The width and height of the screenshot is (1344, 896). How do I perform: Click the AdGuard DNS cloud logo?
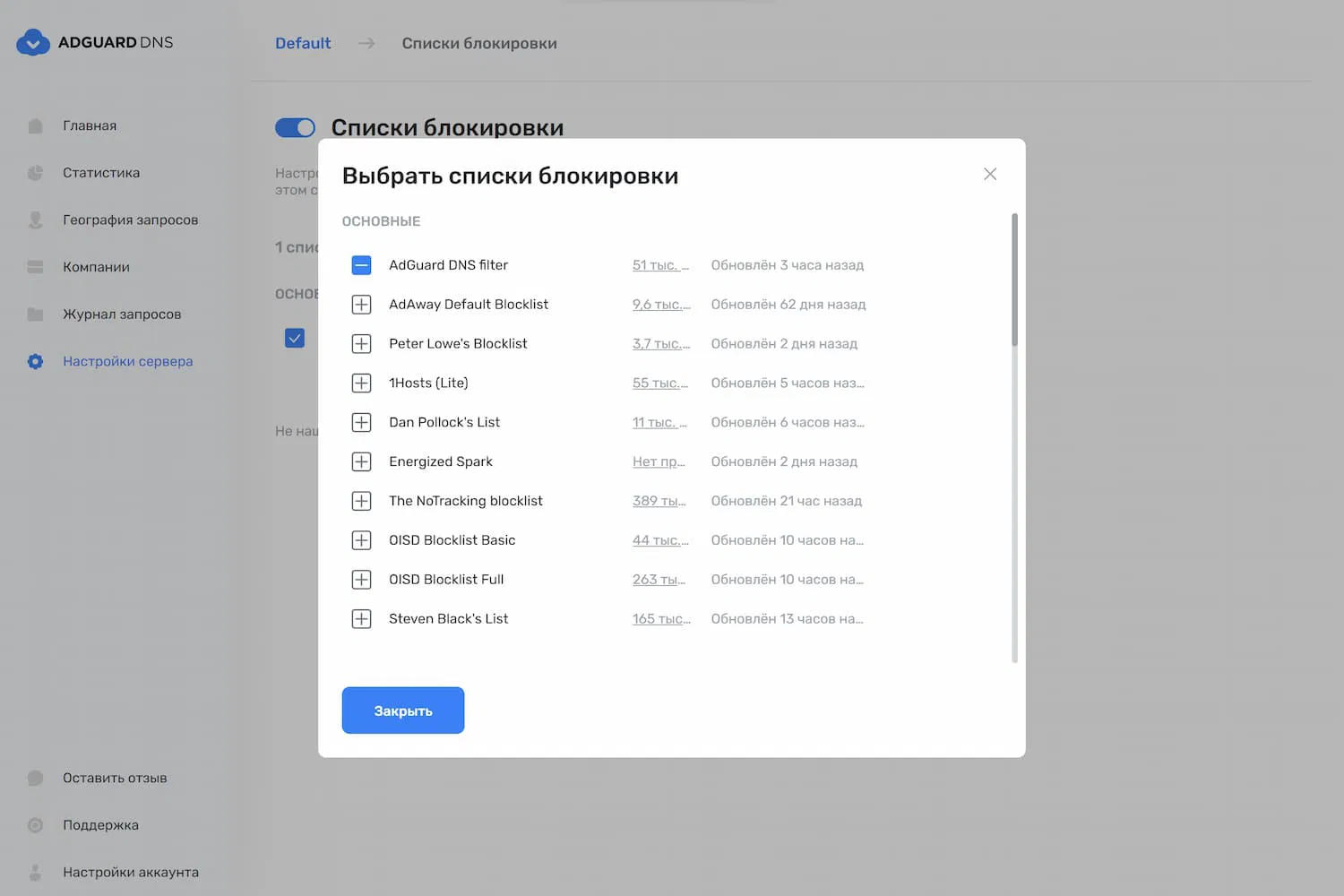click(x=33, y=42)
